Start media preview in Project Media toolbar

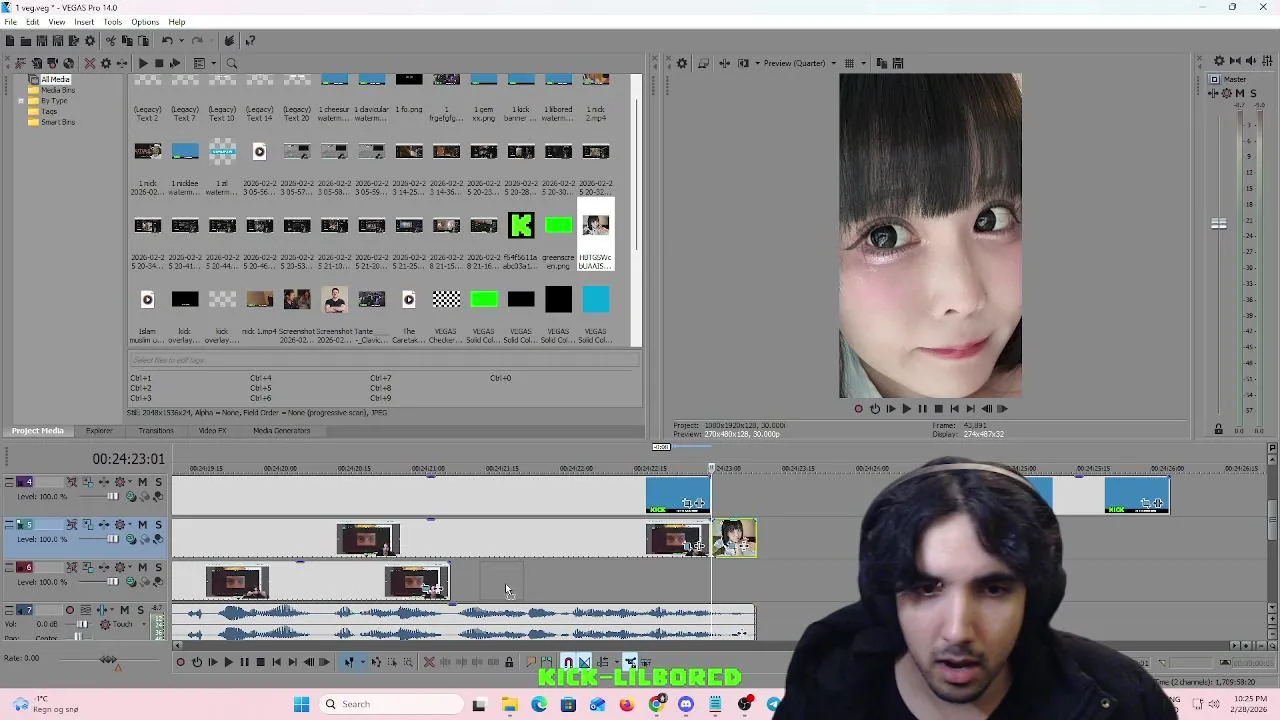[143, 63]
